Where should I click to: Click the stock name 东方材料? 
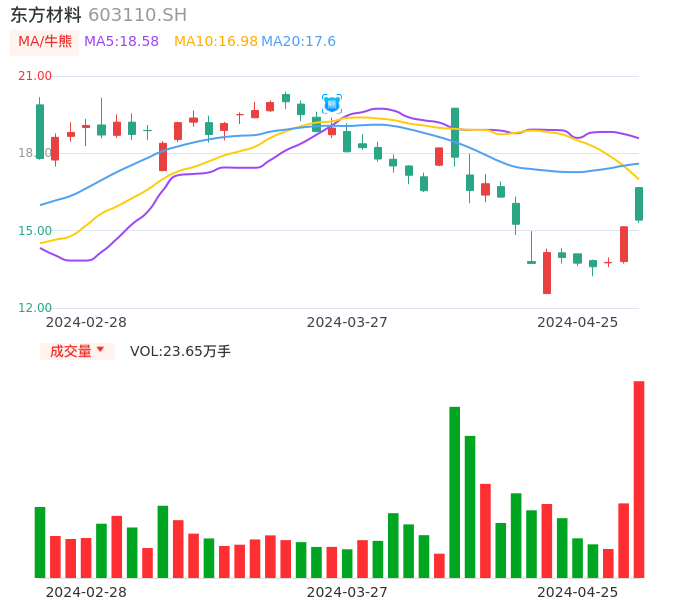click(46, 15)
